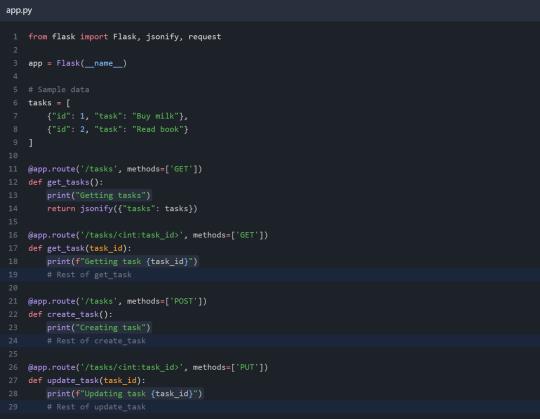Select the app.py file tab

(19, 10)
